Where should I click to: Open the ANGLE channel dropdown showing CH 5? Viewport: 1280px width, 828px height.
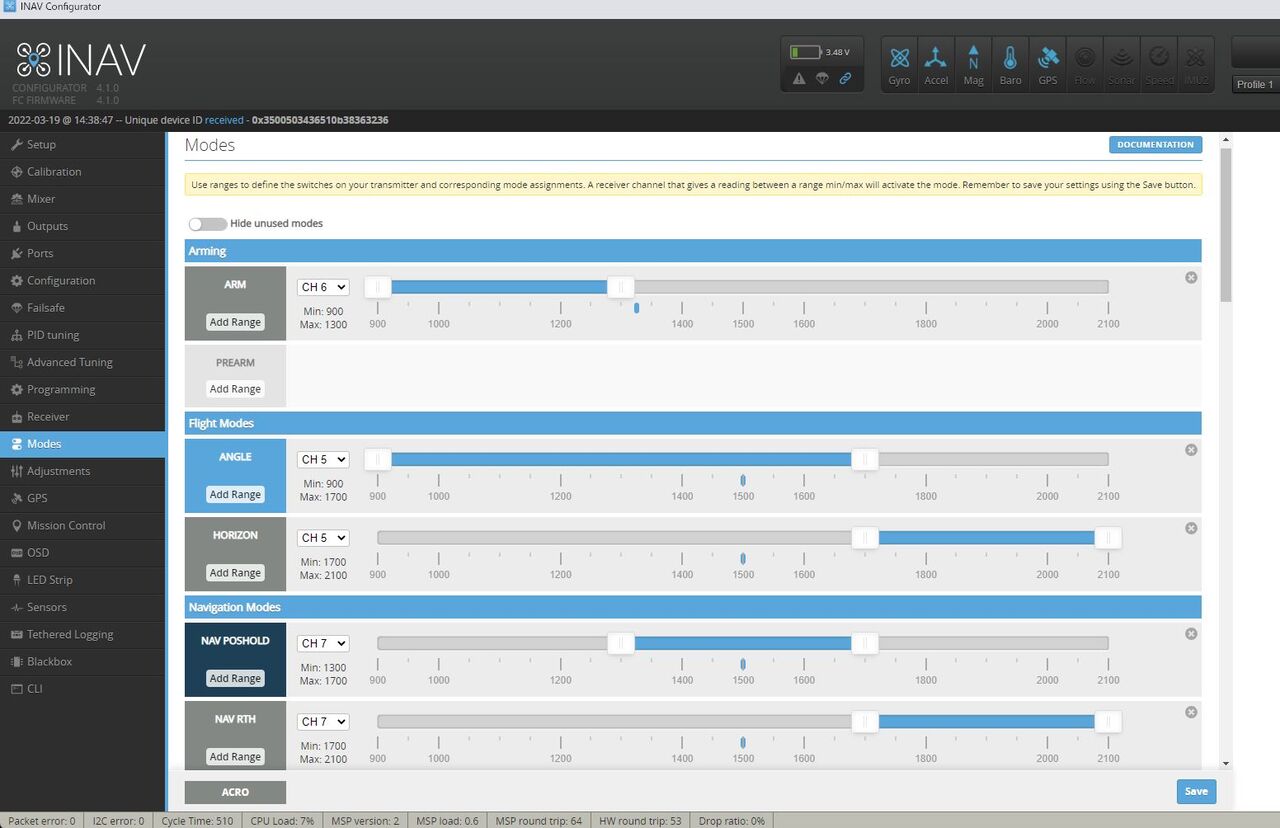click(x=323, y=459)
